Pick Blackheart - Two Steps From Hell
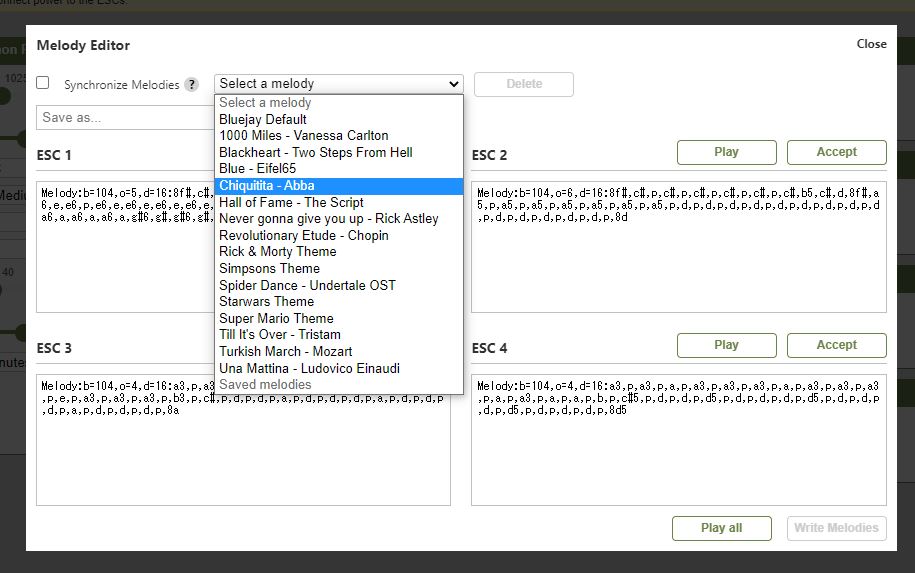 tap(339, 153)
